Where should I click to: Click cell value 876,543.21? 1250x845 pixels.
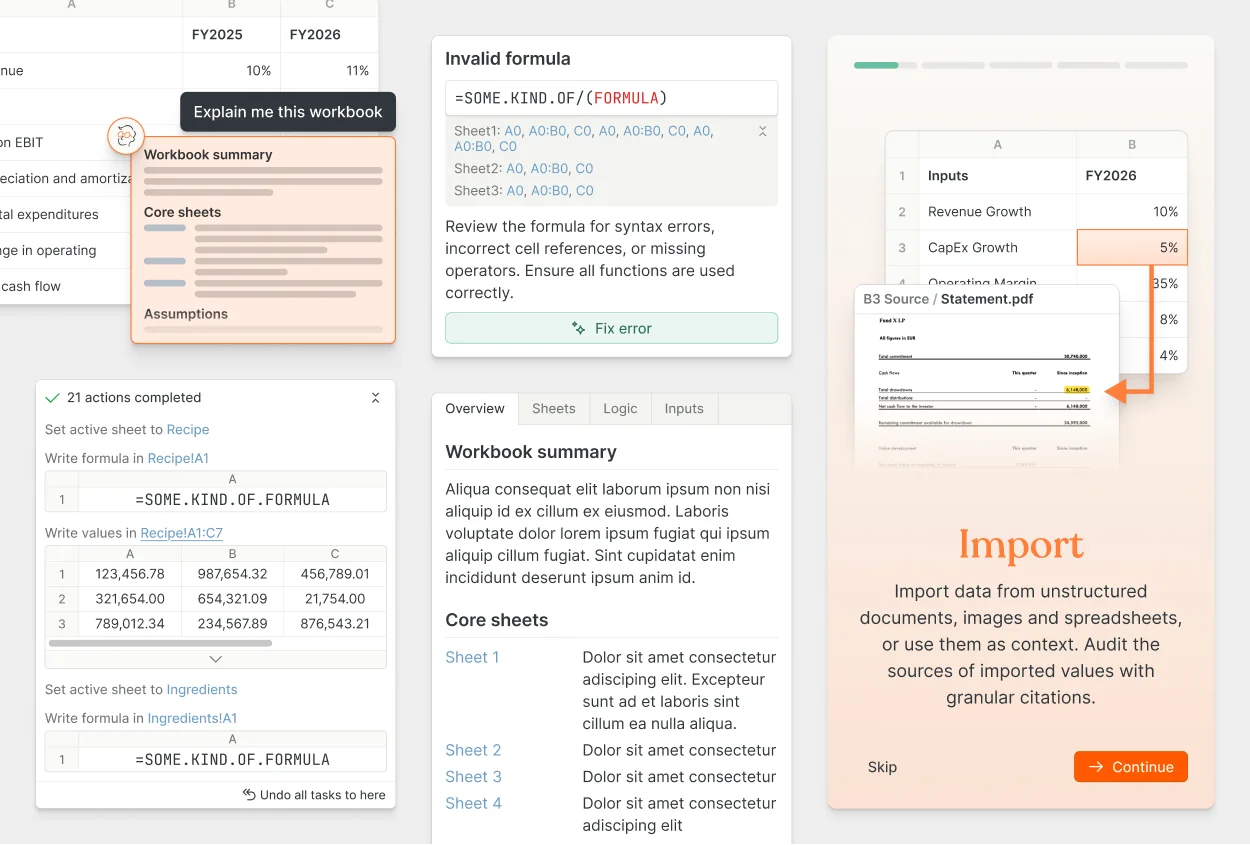point(335,624)
